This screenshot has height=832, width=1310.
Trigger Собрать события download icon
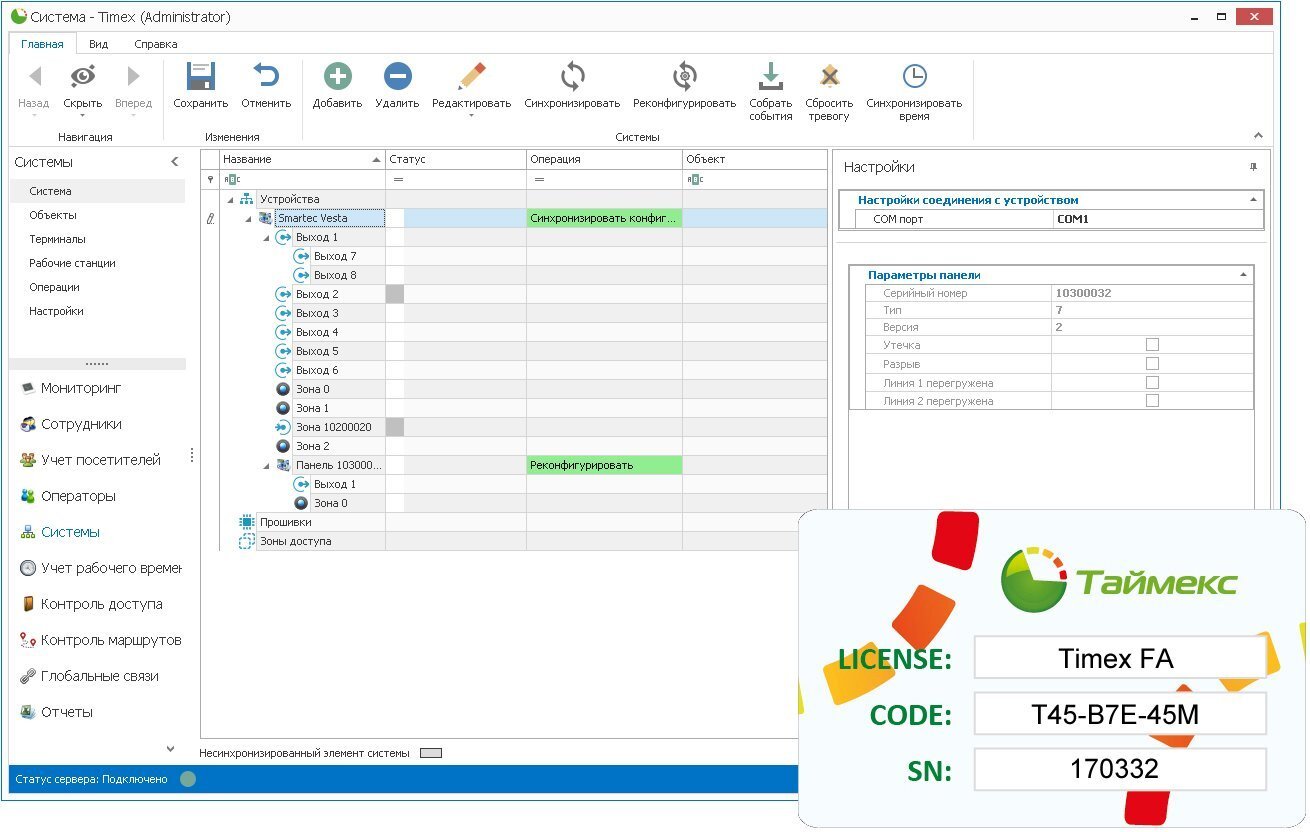click(770, 75)
